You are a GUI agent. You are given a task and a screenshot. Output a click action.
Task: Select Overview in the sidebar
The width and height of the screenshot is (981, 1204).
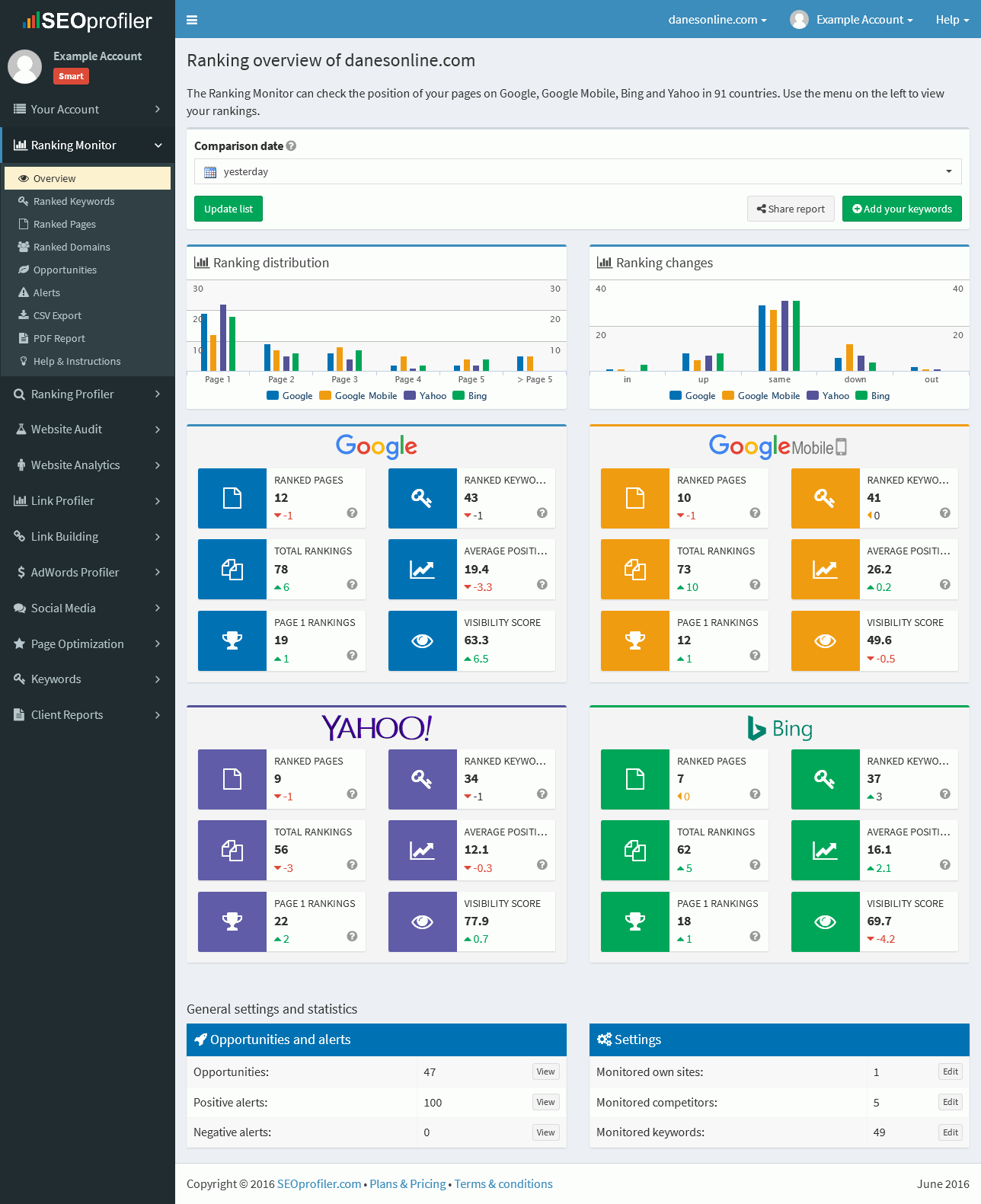click(x=88, y=178)
